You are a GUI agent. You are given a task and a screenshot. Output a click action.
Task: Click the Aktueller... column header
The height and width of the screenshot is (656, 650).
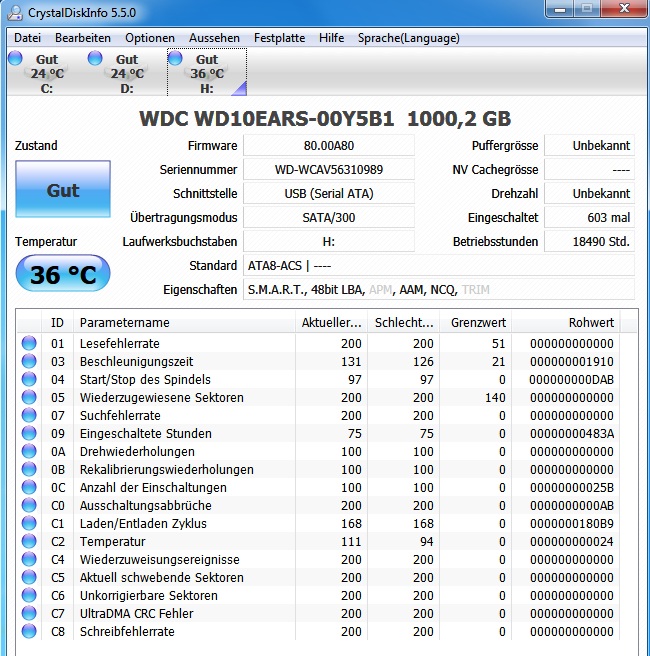(x=331, y=323)
